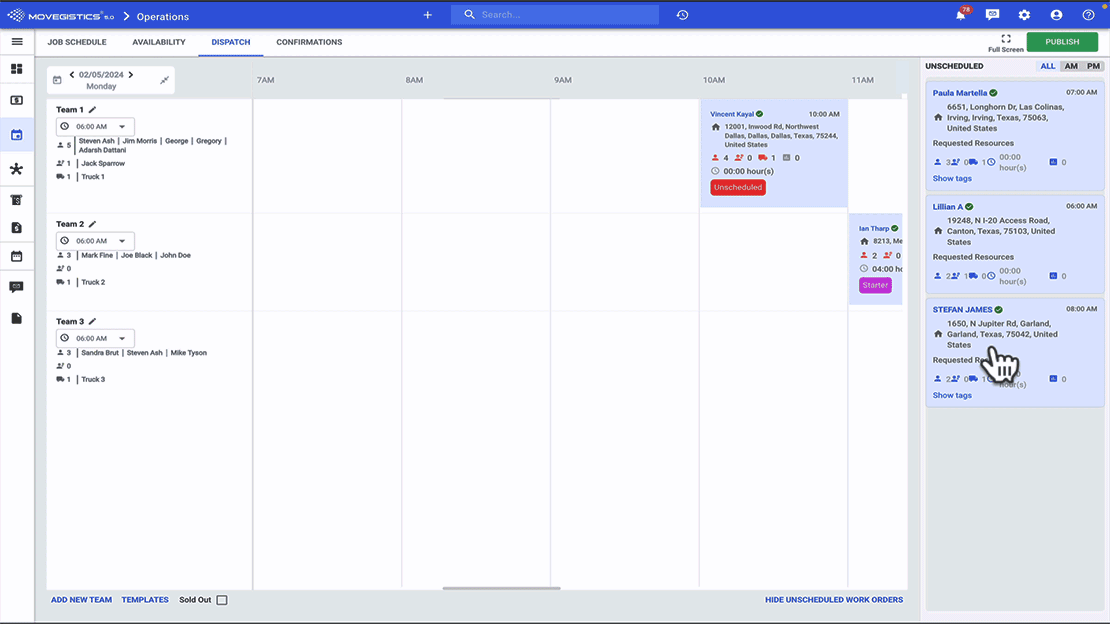Click the edit pencil next to Team 1
The width and height of the screenshot is (1110, 624).
[x=93, y=110]
